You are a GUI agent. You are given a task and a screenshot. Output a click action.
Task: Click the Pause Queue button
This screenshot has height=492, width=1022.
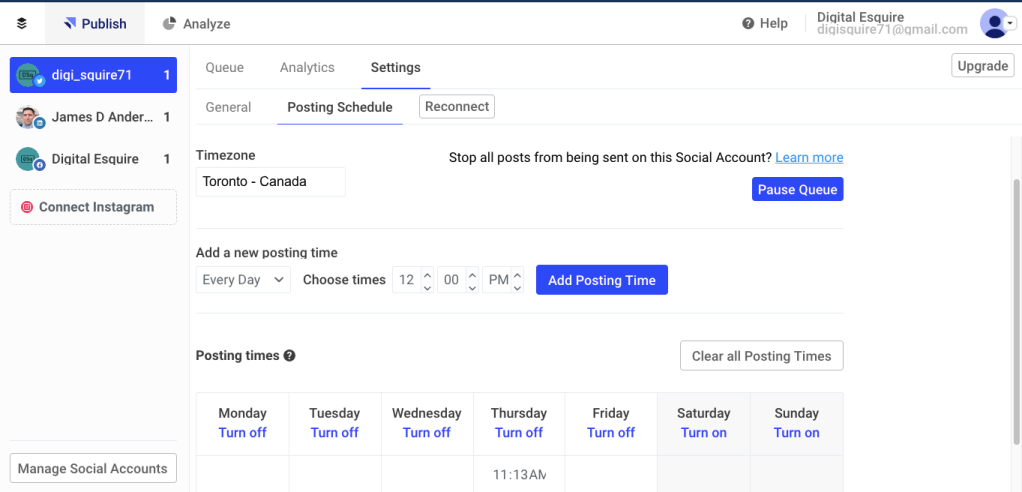797,189
